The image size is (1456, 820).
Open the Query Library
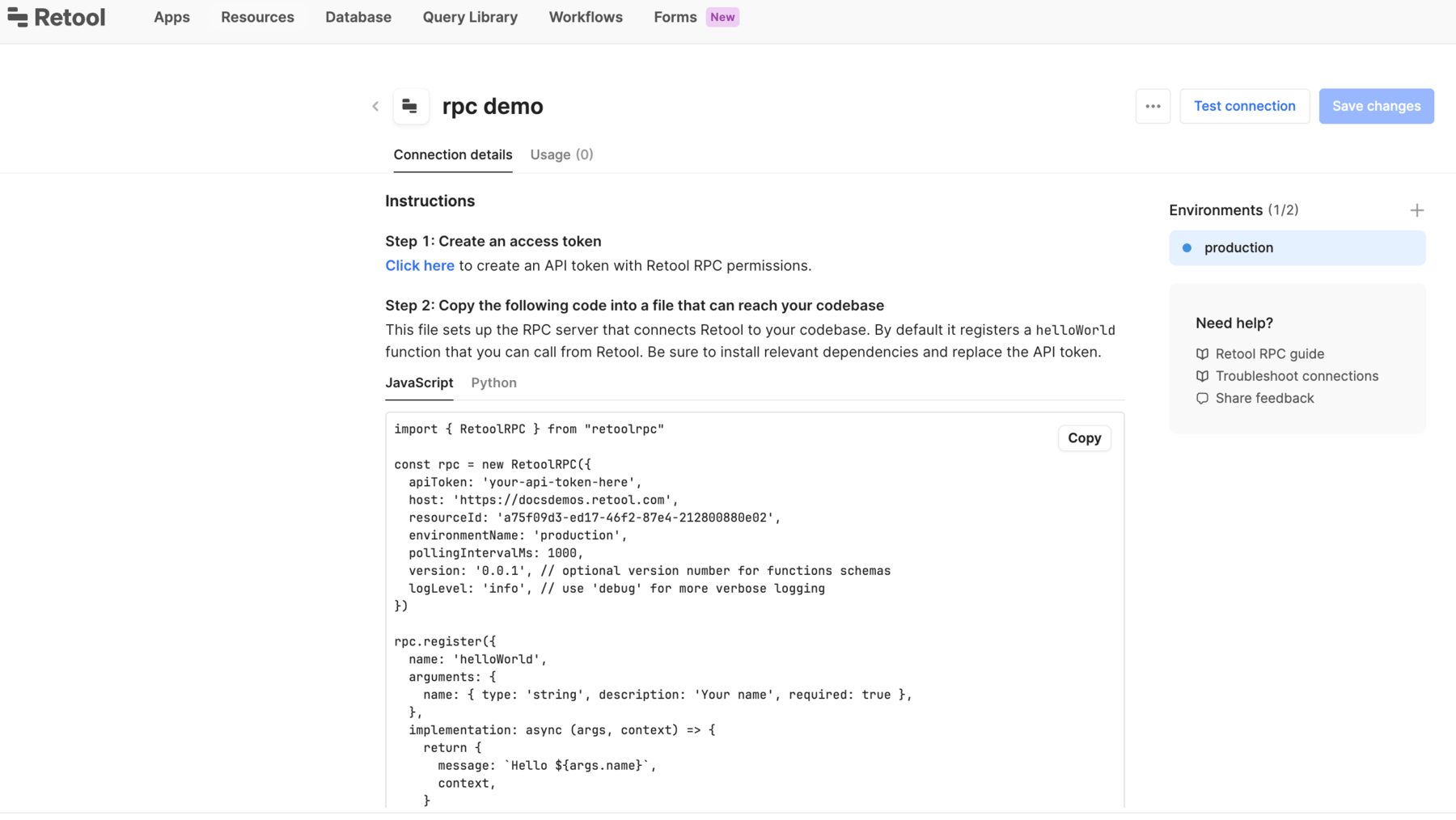470,17
